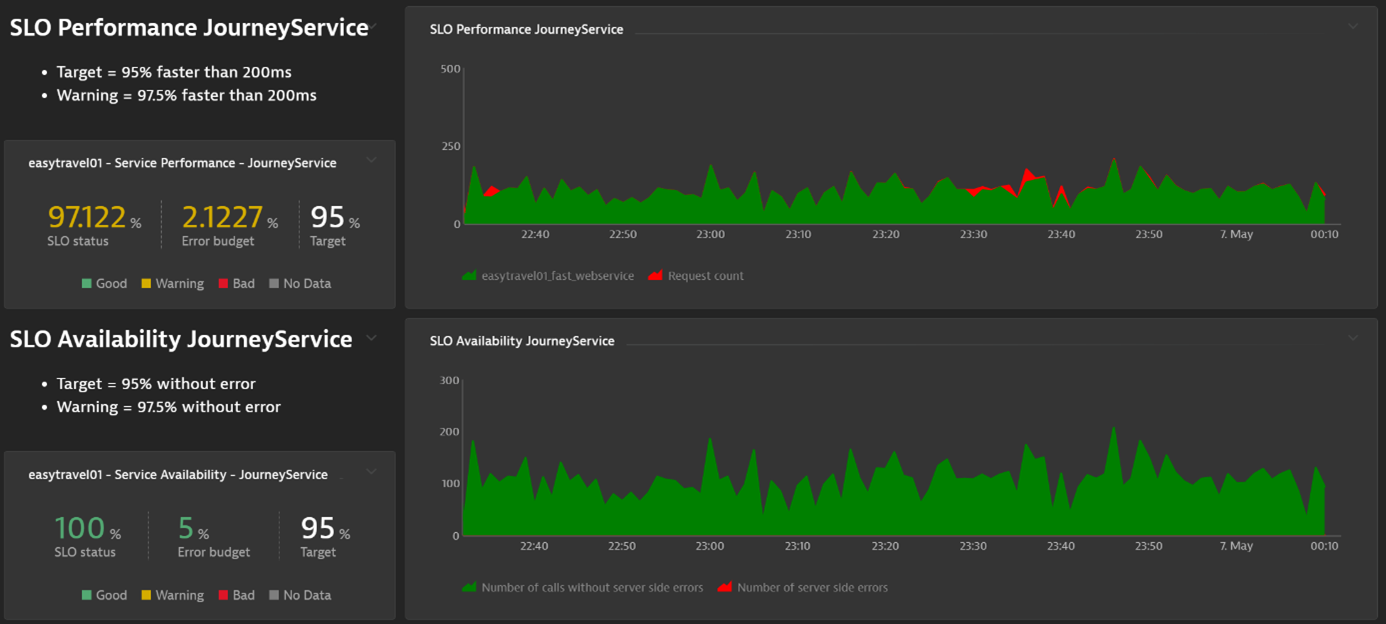Click the 23:00 label on the performance timeline
Viewport: 1386px width, 624px height.
[710, 233]
